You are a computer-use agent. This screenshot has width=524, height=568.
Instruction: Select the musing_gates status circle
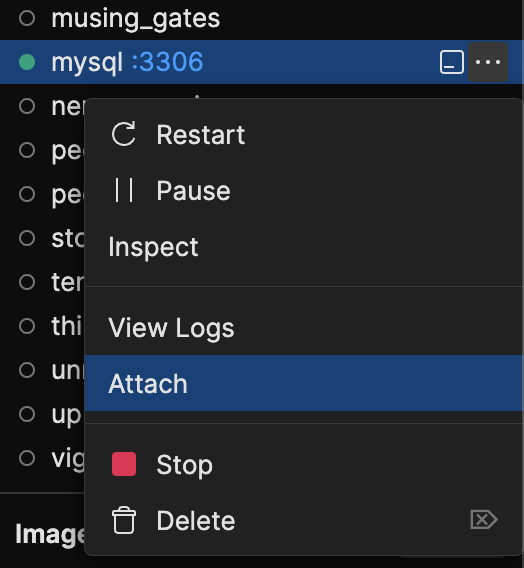click(27, 18)
